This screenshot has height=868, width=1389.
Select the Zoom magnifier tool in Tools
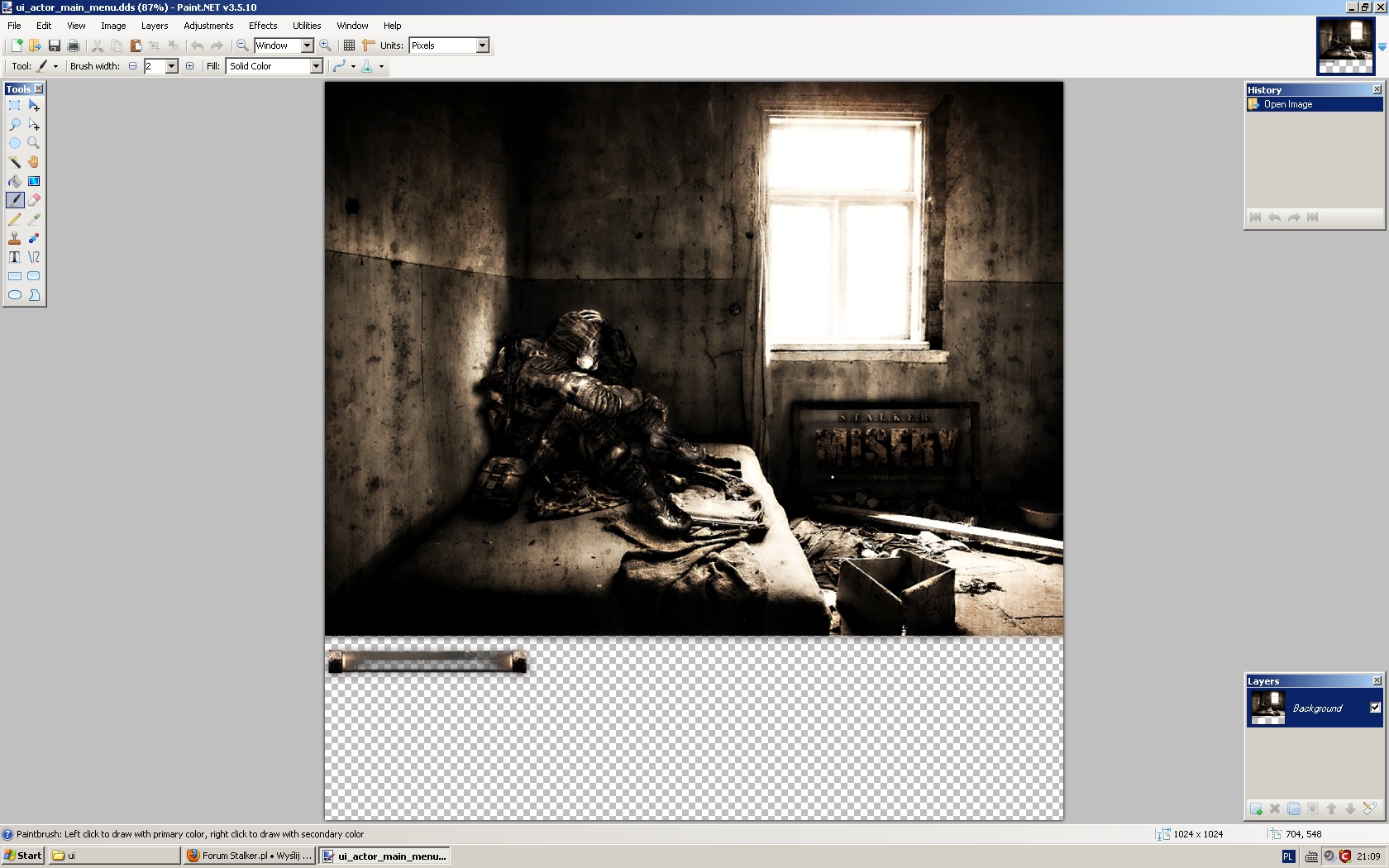click(34, 143)
